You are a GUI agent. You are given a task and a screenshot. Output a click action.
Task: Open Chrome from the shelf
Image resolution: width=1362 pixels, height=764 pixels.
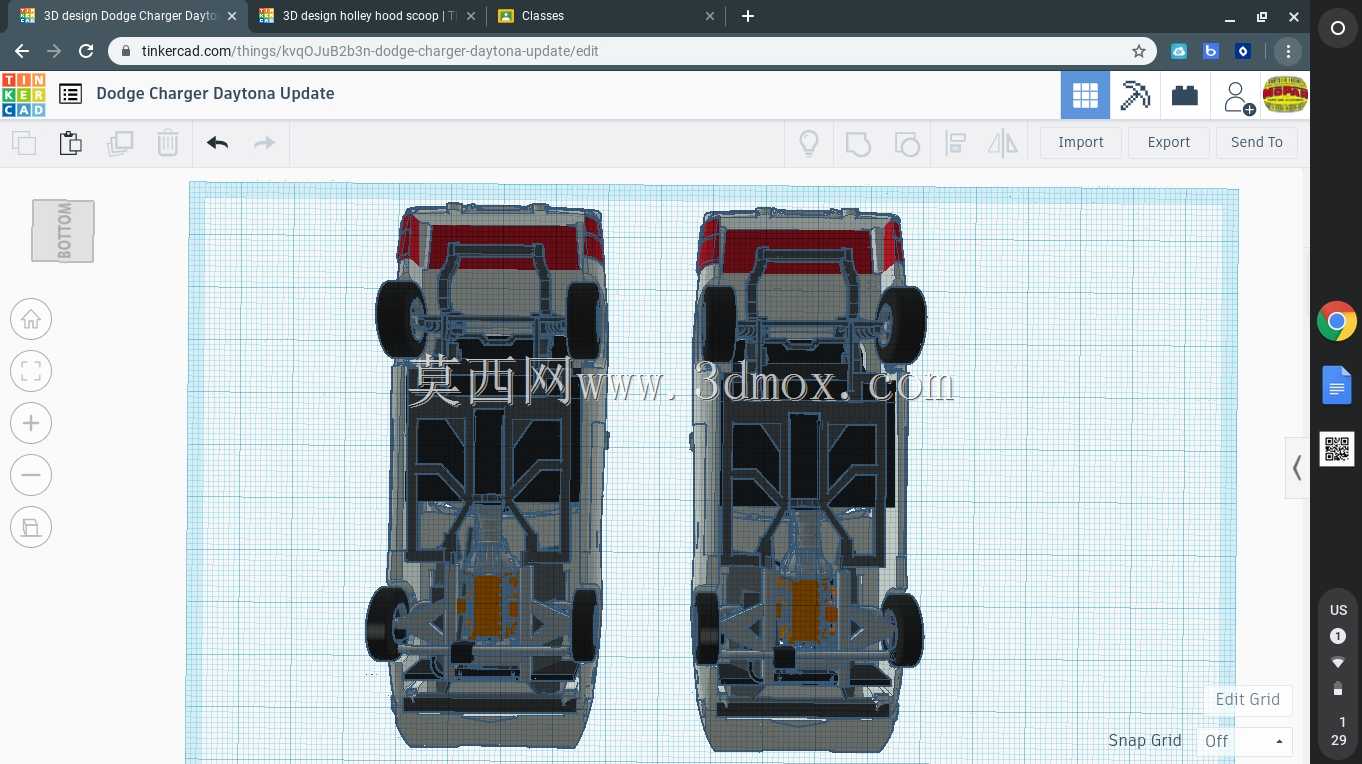[1337, 322]
